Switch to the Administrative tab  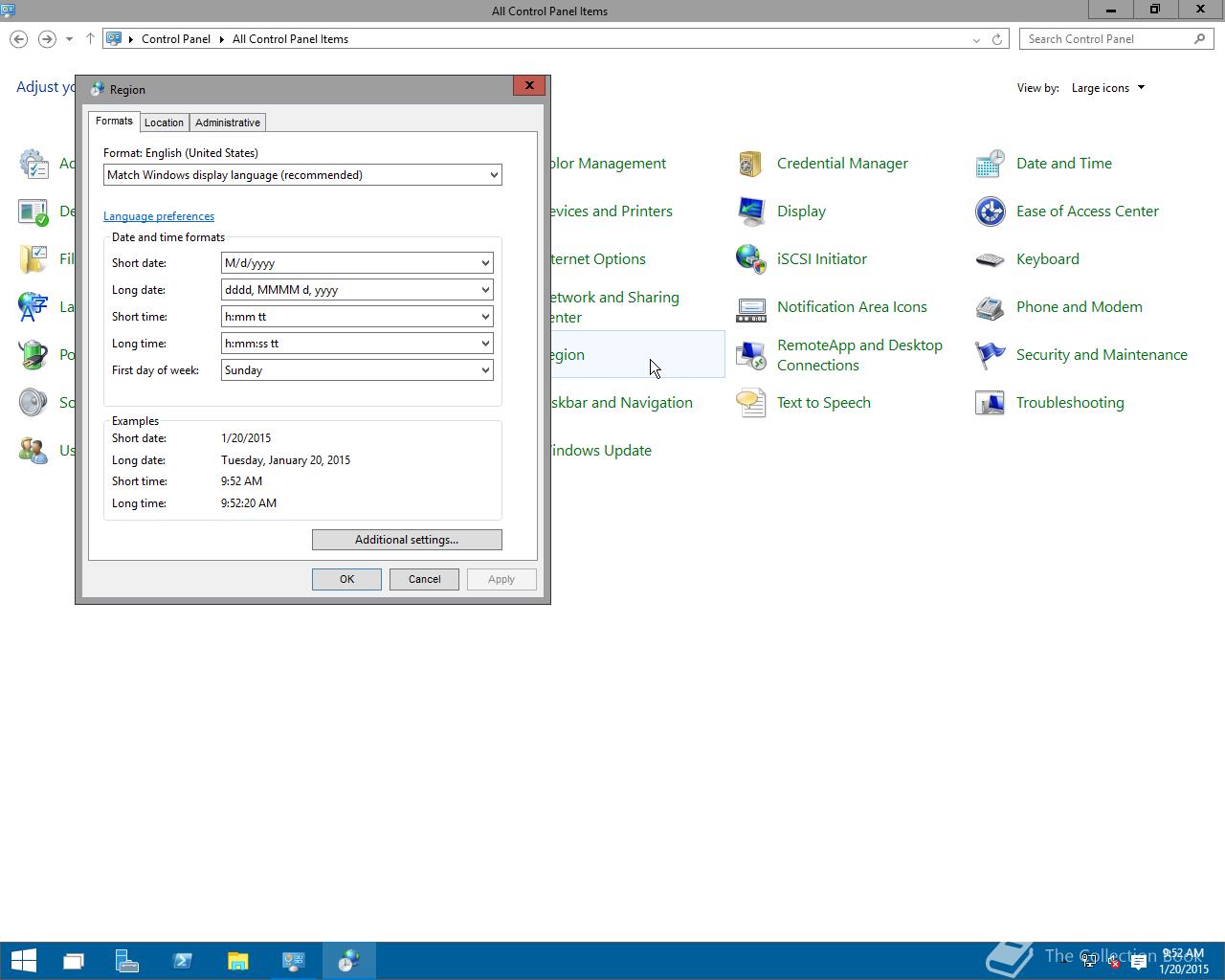click(x=228, y=122)
